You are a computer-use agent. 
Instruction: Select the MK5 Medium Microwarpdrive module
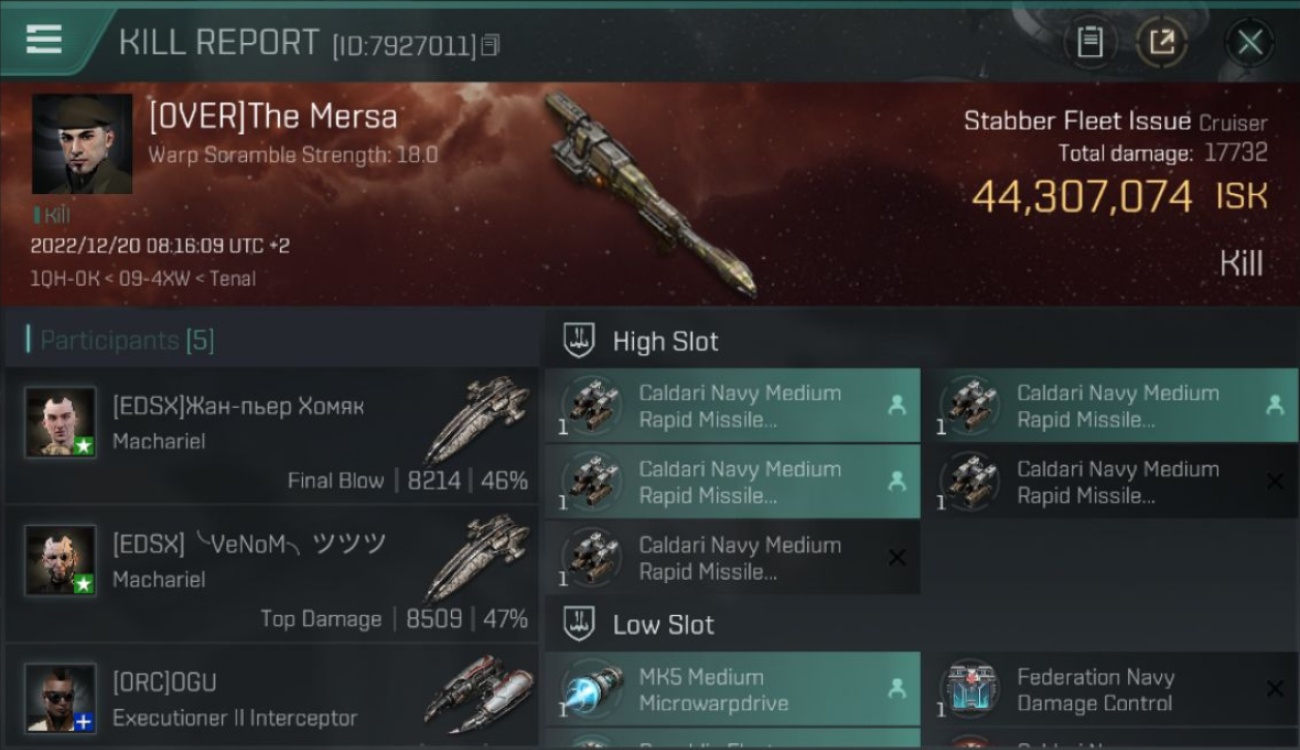click(x=732, y=690)
